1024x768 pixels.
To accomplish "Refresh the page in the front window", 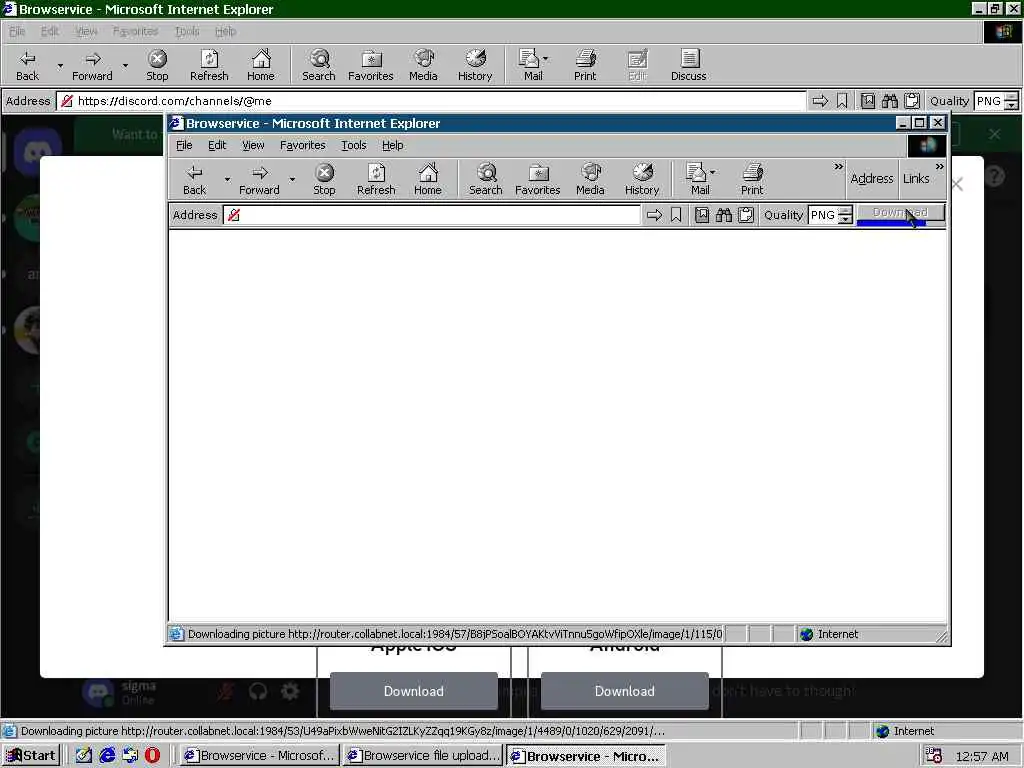I will (x=376, y=179).
